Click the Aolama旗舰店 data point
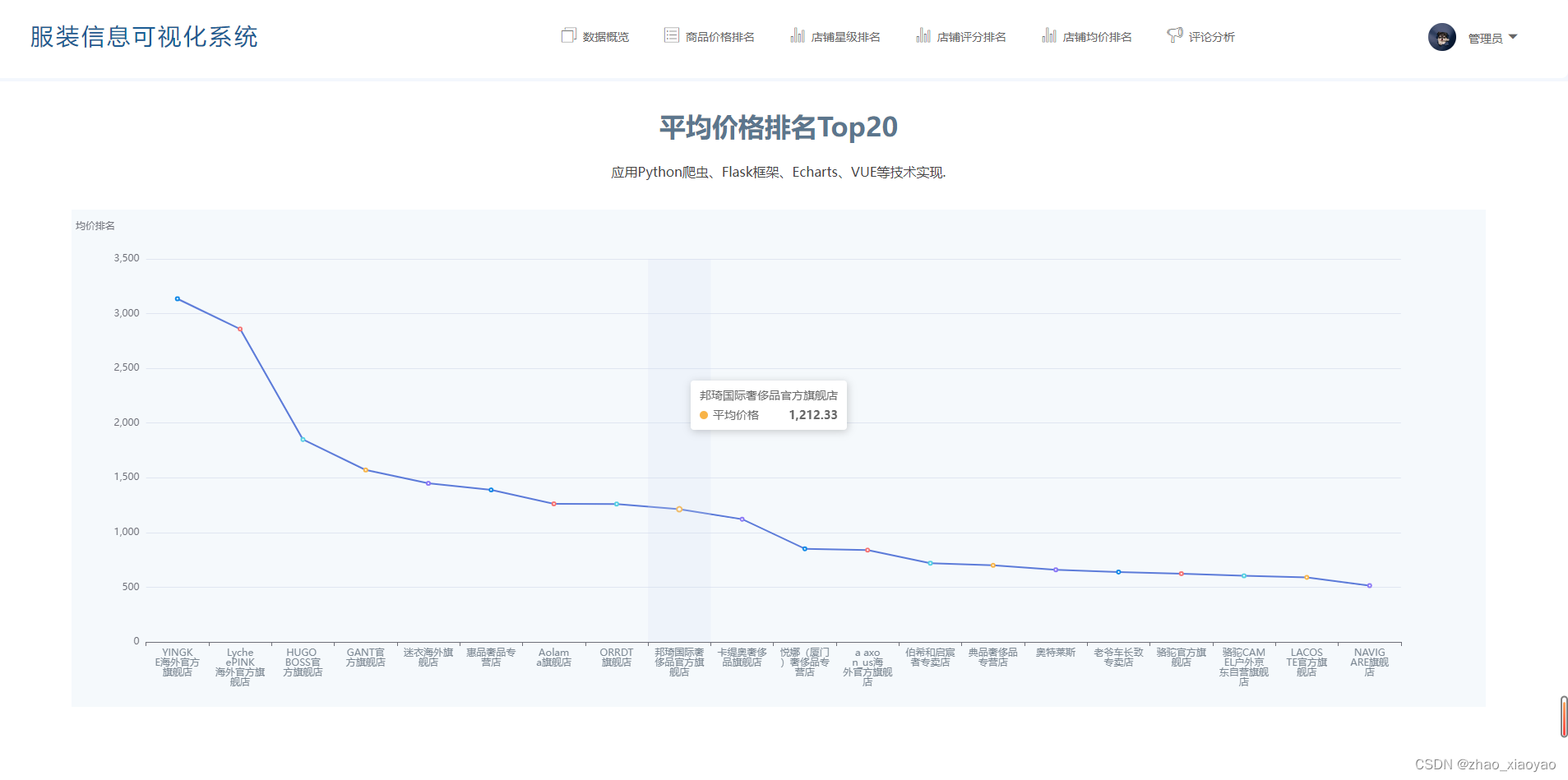 click(554, 504)
